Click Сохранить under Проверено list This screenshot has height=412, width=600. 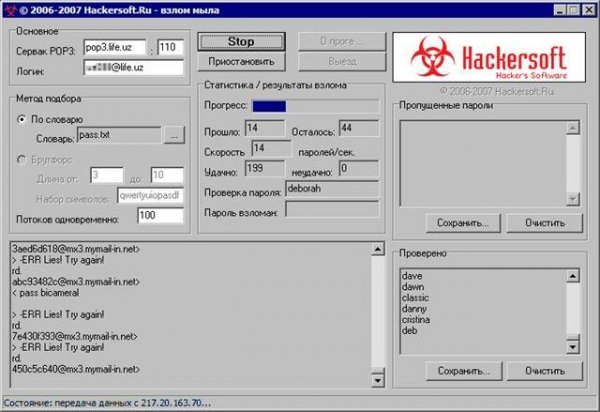click(463, 371)
